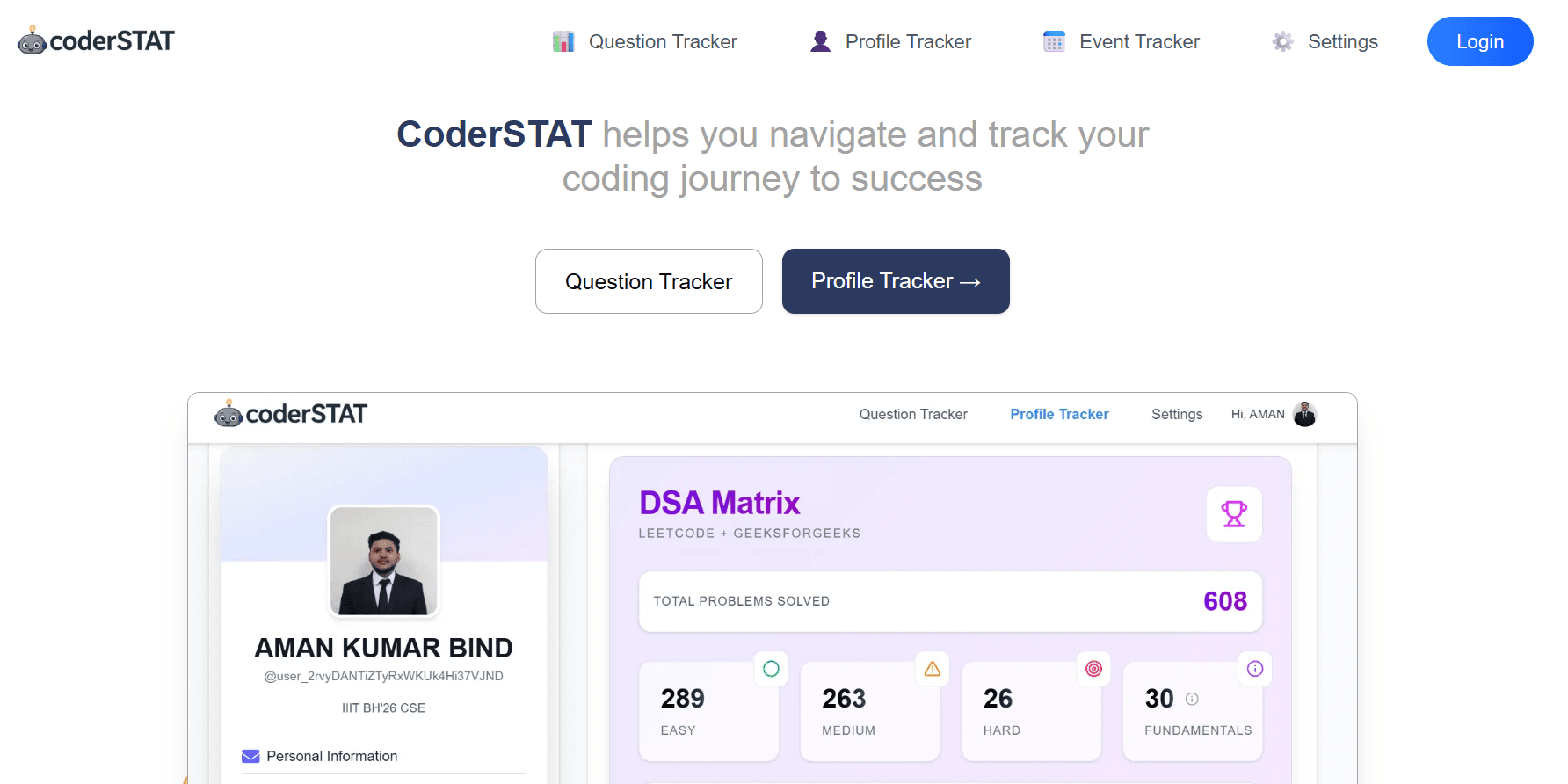Image resolution: width=1568 pixels, height=784 pixels.
Task: Open Settings in the dashboard navigation
Action: pyautogui.click(x=1176, y=414)
